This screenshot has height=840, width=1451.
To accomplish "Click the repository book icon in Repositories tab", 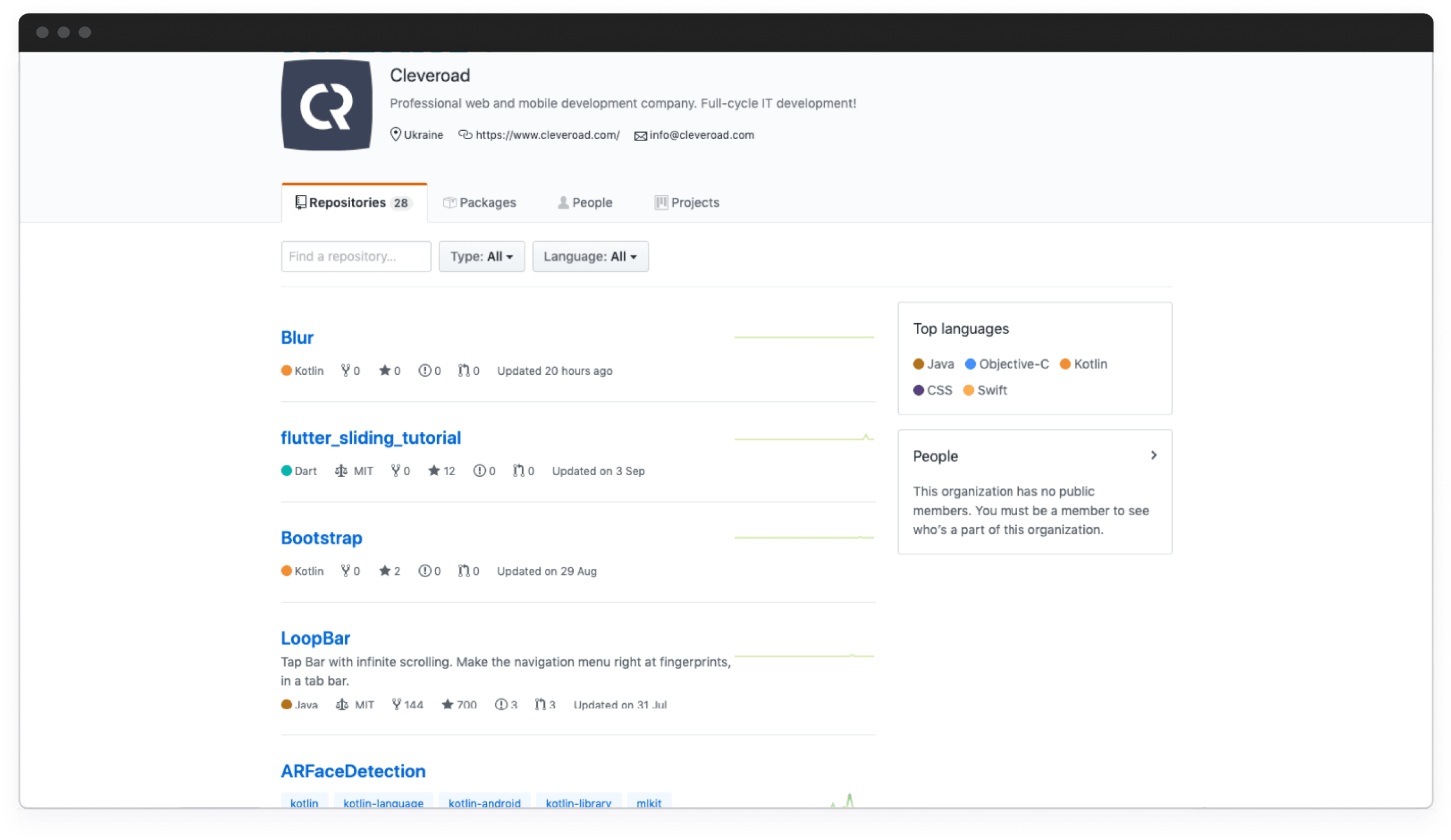I will click(x=301, y=203).
